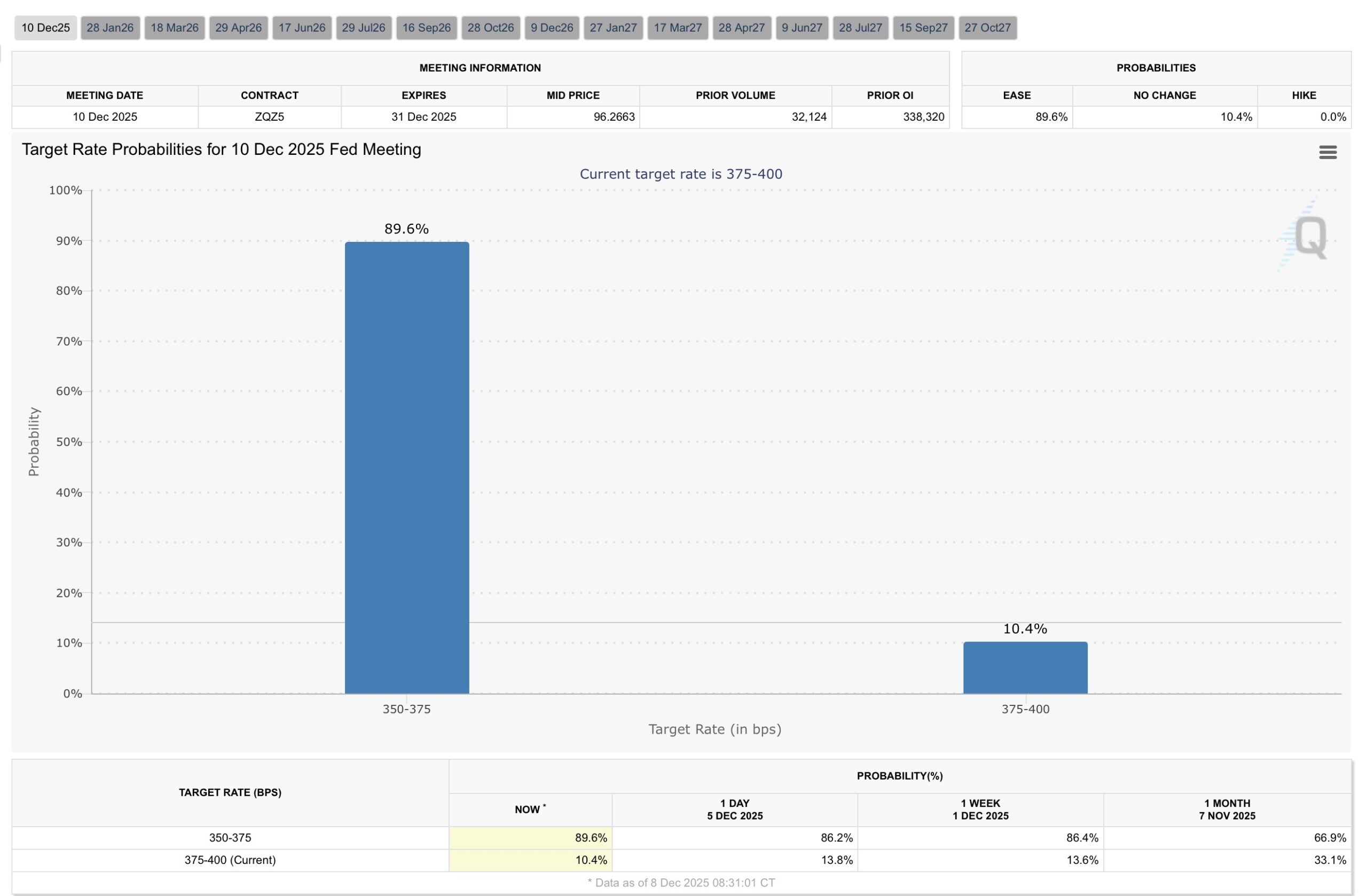Click the ZQZ5 contract cell

(x=269, y=116)
